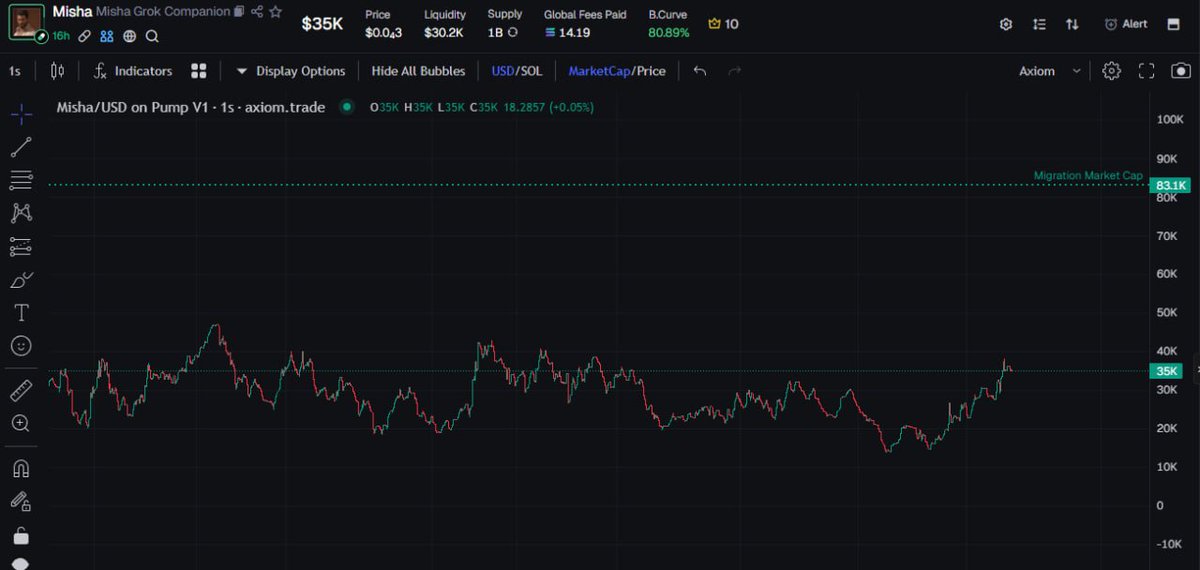Search the token with magnifier icon
Image resolution: width=1200 pixels, height=570 pixels.
[x=152, y=36]
